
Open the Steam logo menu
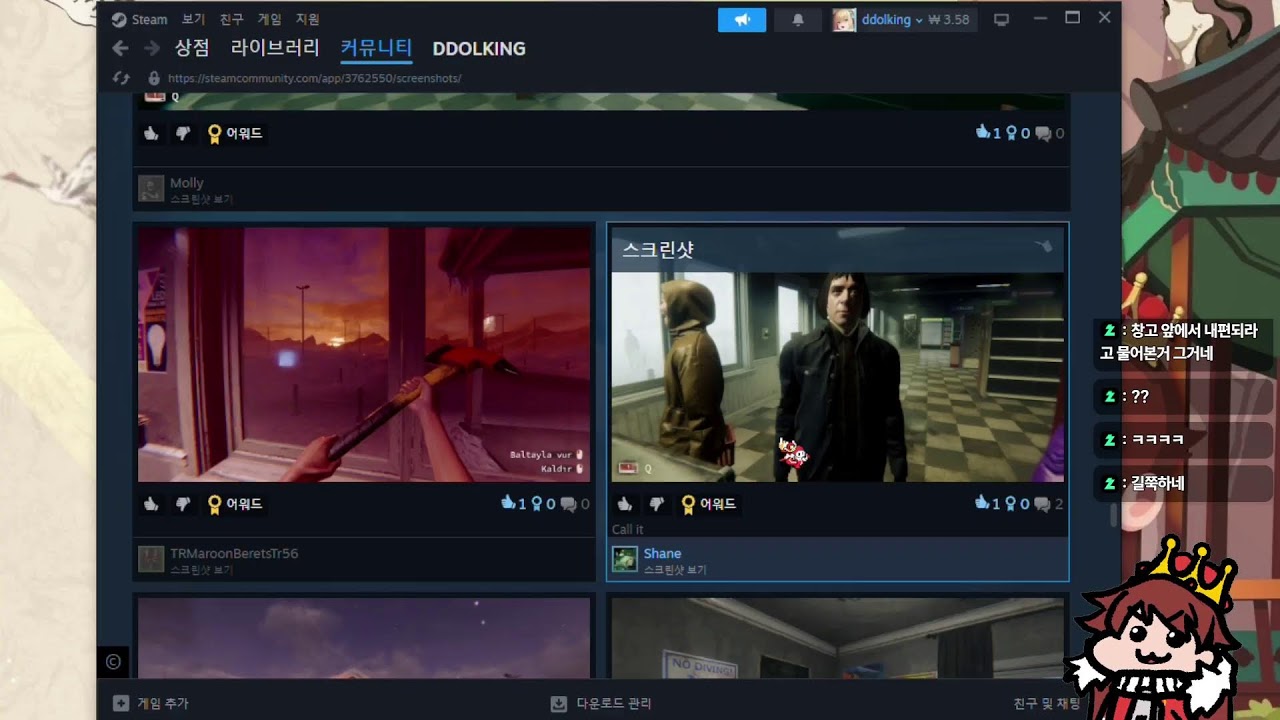pyautogui.click(x=139, y=19)
